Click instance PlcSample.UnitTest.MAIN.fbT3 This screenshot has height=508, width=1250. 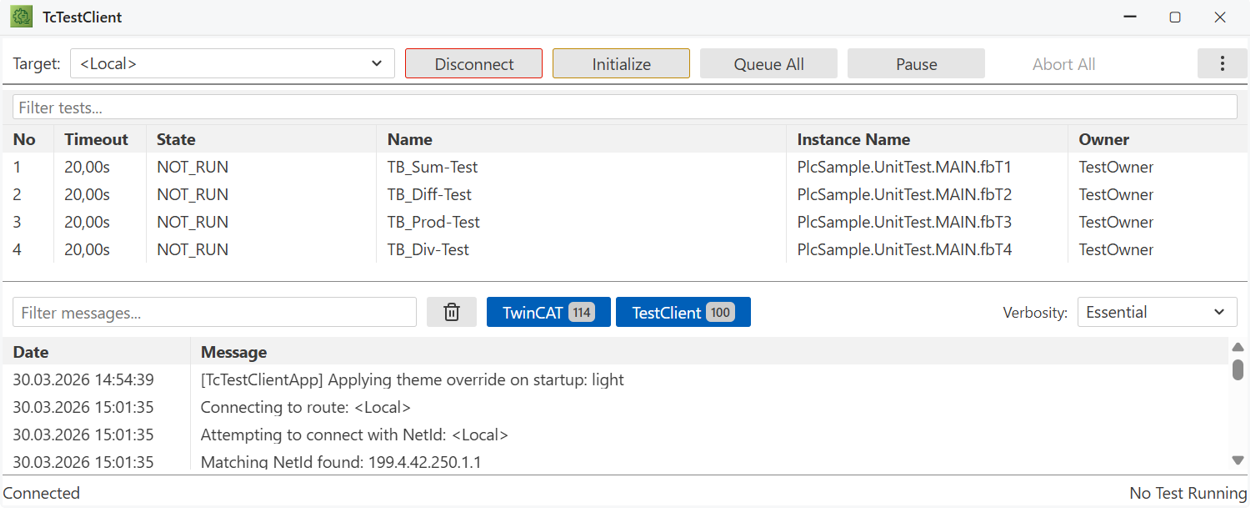(x=904, y=222)
